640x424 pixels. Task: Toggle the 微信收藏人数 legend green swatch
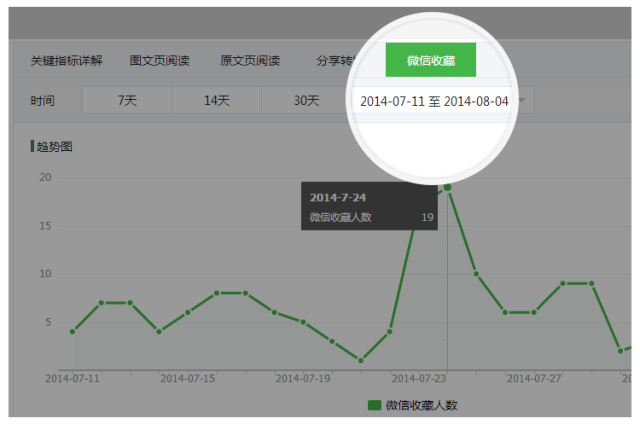point(375,405)
